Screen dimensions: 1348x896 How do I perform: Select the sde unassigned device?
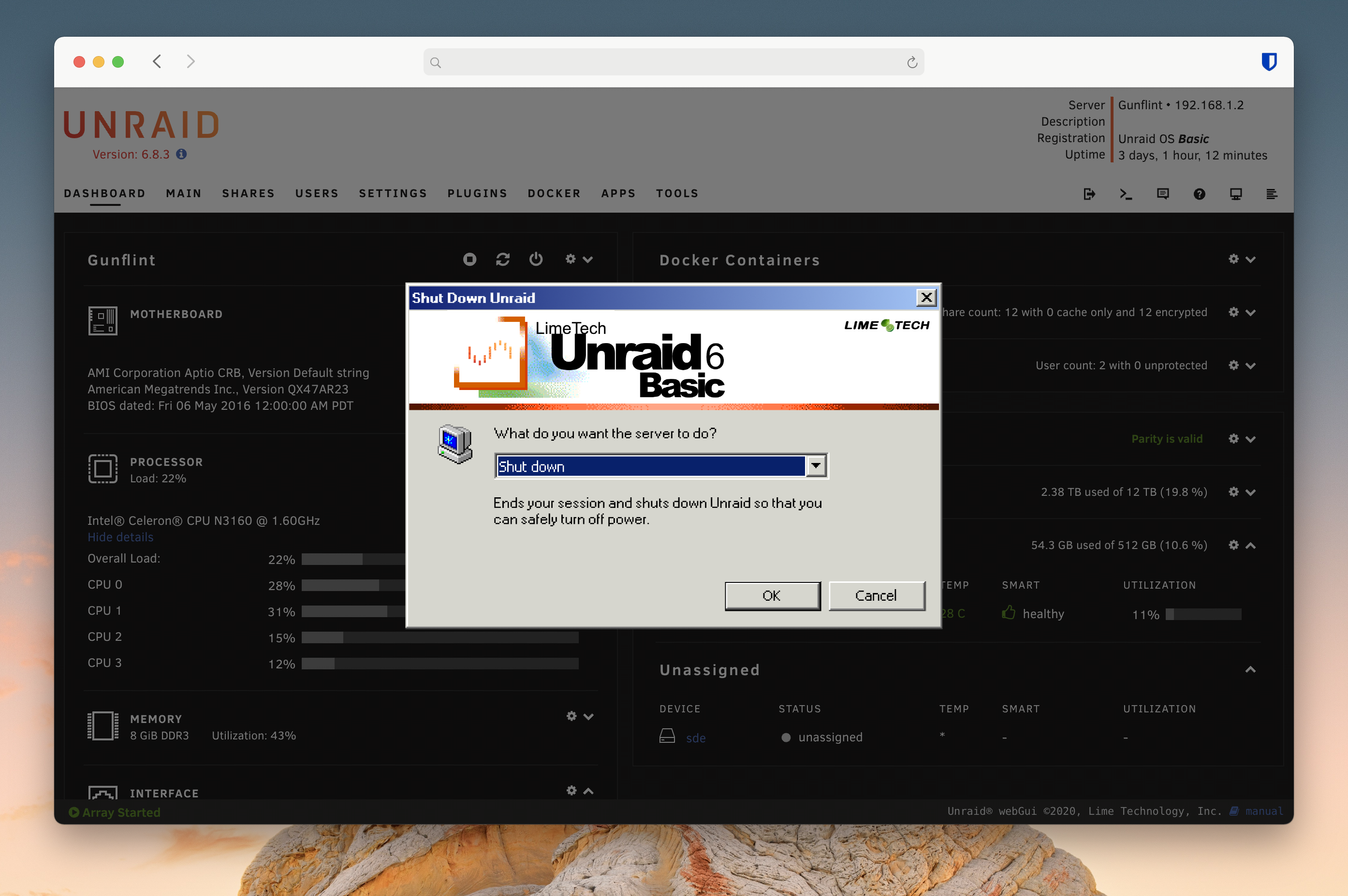point(695,737)
